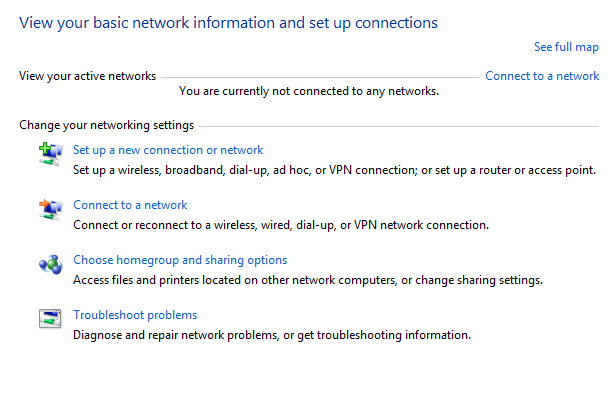This screenshot has height=406, width=609.
Task: Click the homegroup colored spheres icon
Action: point(50,265)
